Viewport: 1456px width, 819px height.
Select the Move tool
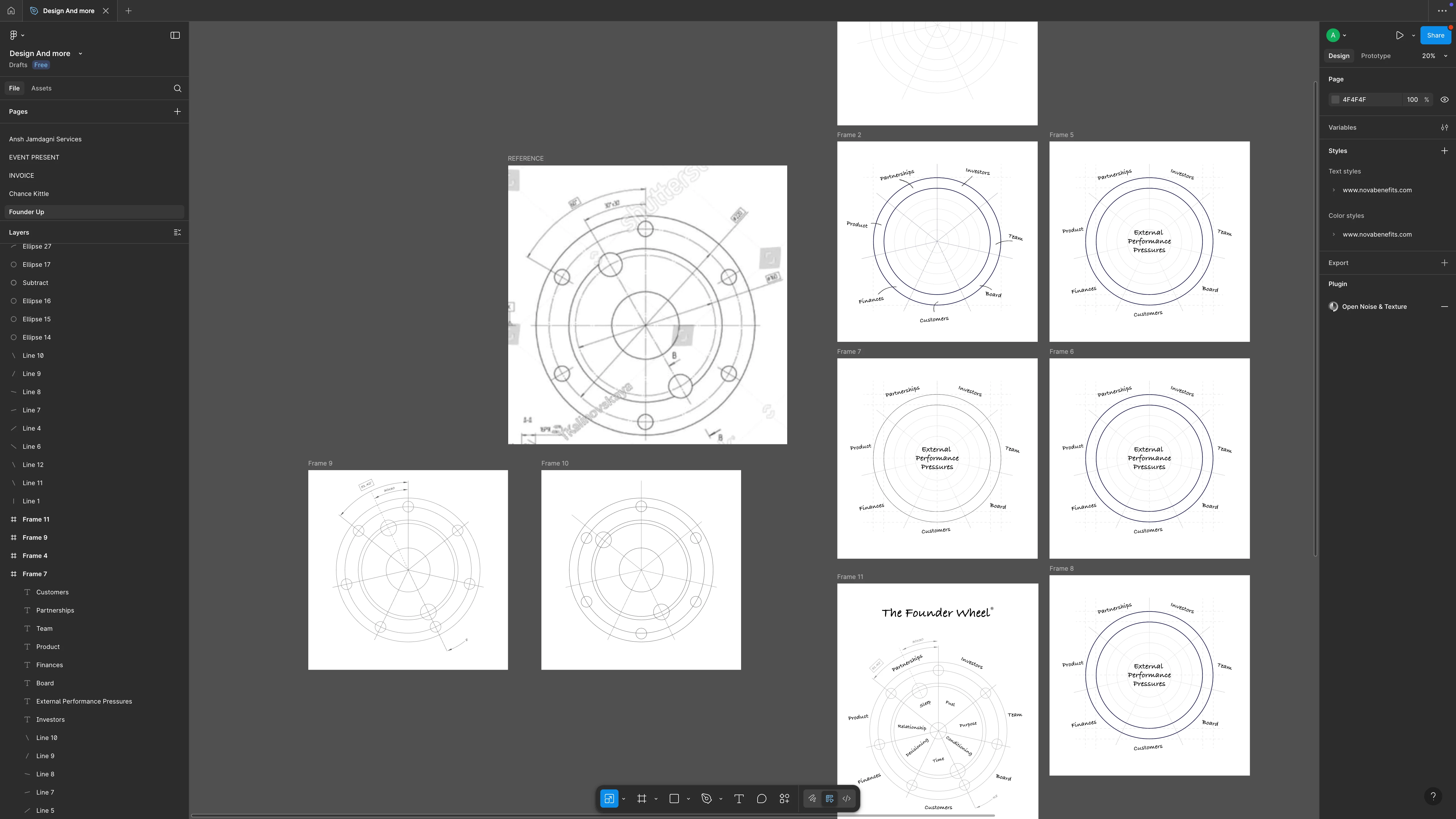point(609,799)
